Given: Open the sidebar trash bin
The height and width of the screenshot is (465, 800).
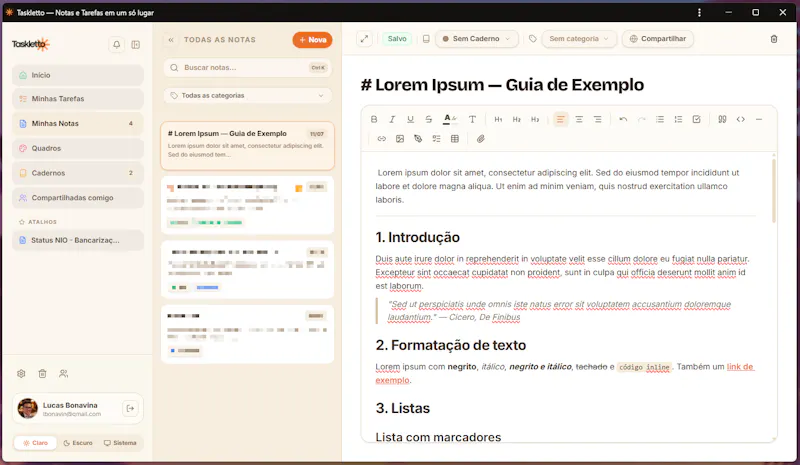Looking at the screenshot, I should 42,374.
